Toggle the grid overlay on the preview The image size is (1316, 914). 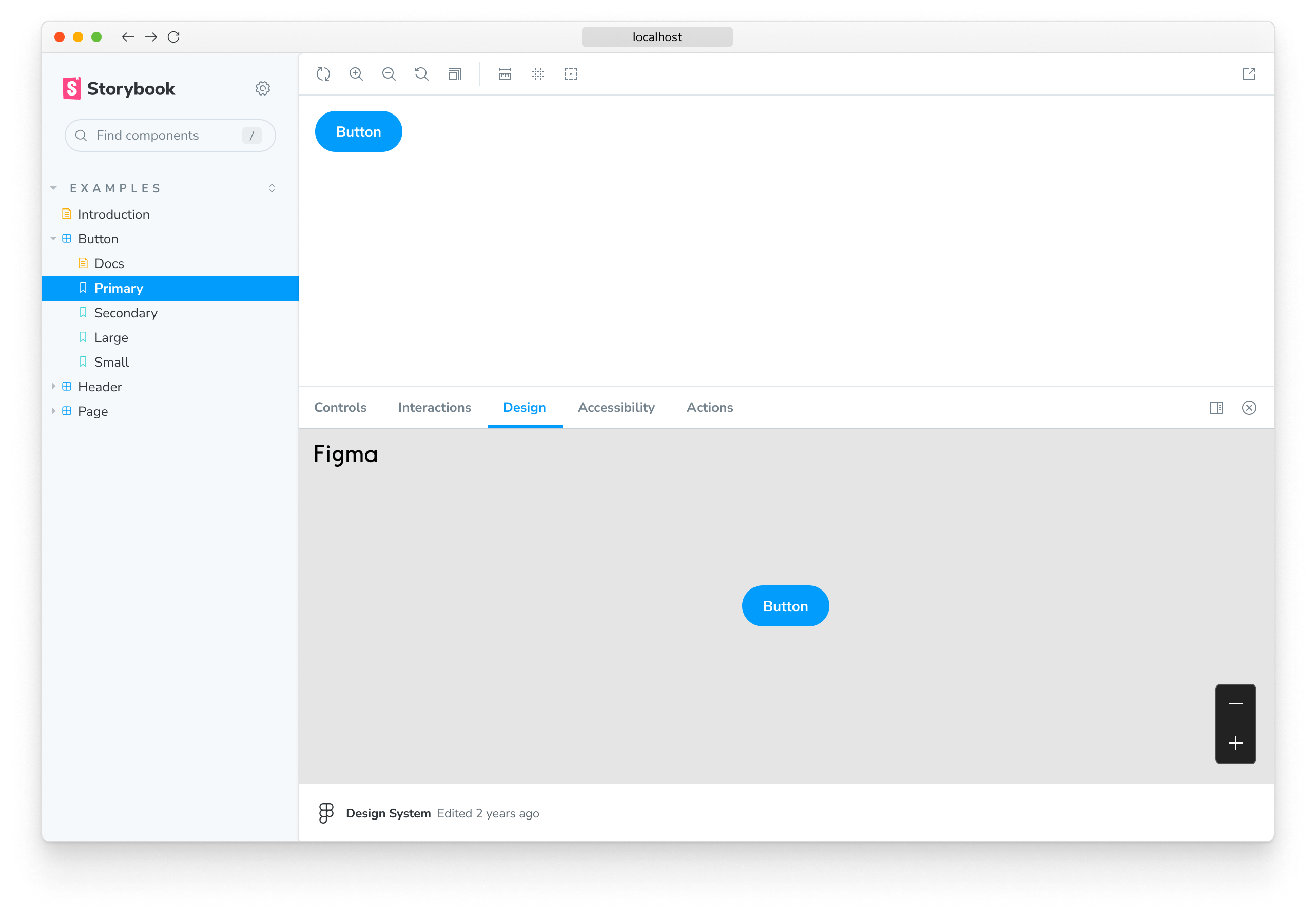[537, 74]
